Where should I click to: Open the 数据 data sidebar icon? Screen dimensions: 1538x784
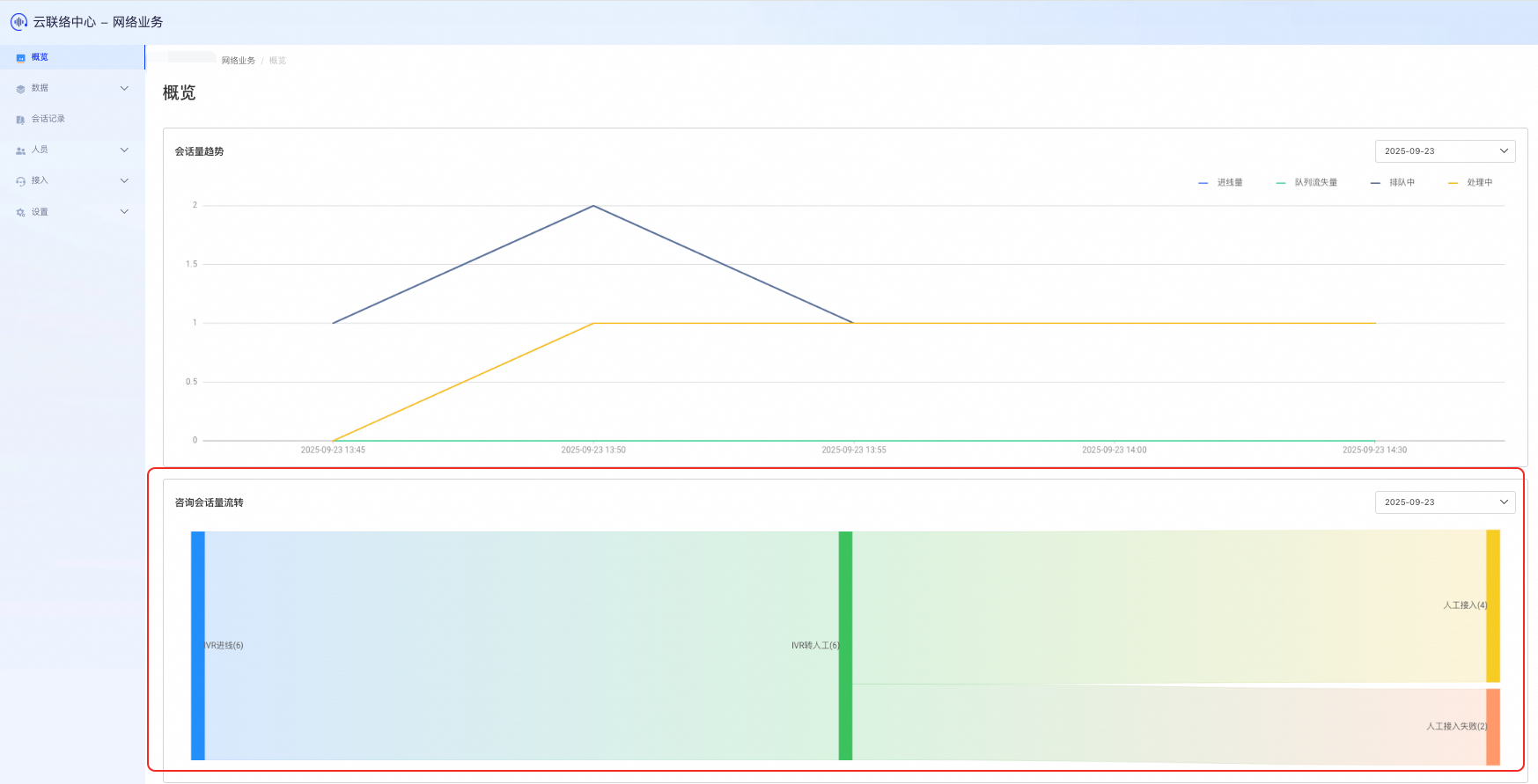pos(20,89)
